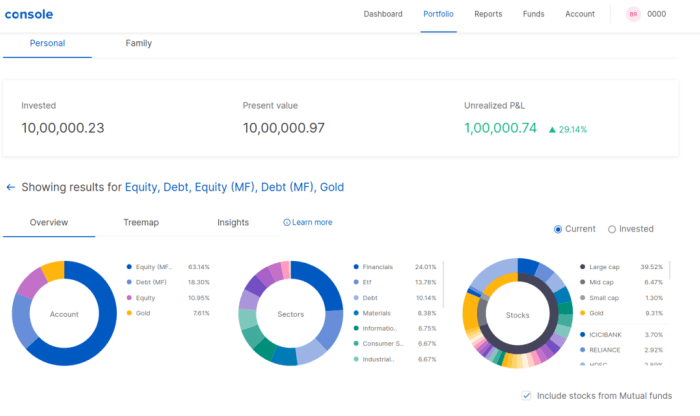The image size is (700, 416).
Task: Click the back arrow beside Showing results
Action: point(11,187)
